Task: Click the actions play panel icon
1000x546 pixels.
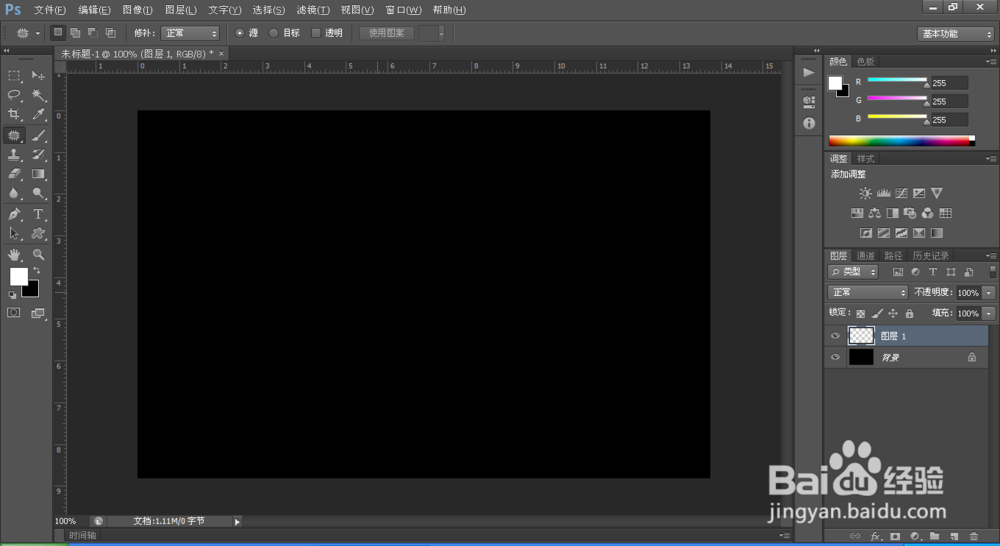Action: 809,72
